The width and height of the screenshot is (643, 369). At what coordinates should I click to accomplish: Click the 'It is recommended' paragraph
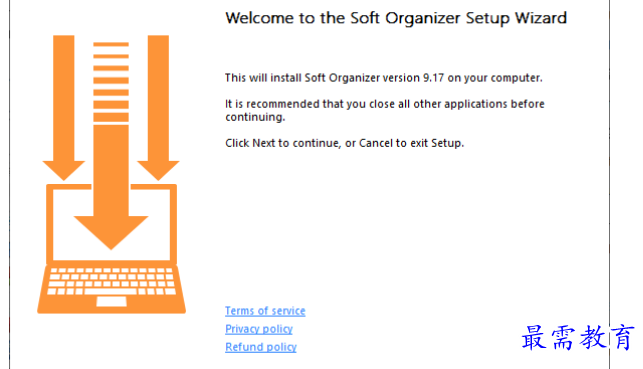[x=385, y=110]
